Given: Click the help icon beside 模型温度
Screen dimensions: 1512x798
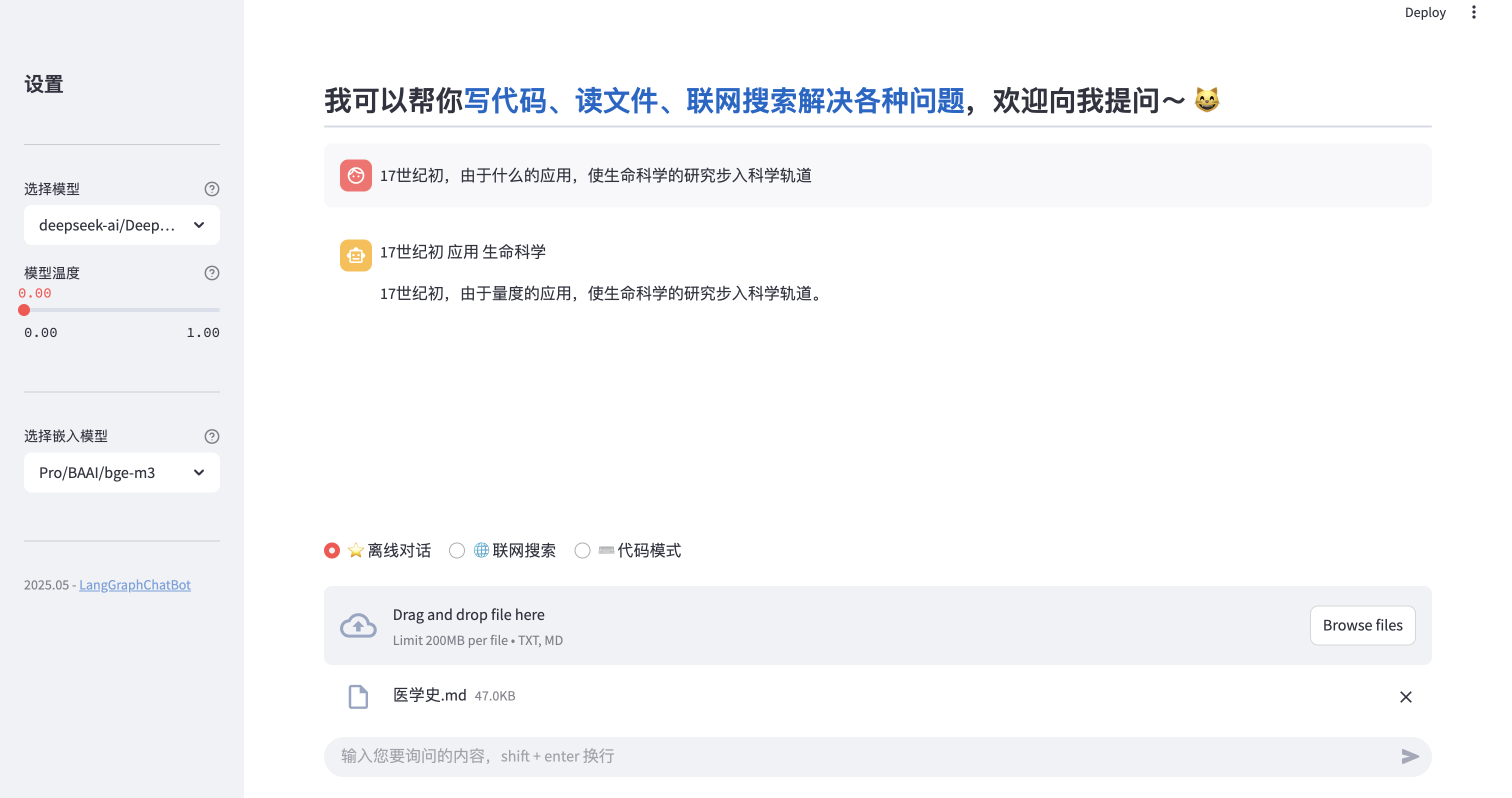Looking at the screenshot, I should tap(211, 273).
